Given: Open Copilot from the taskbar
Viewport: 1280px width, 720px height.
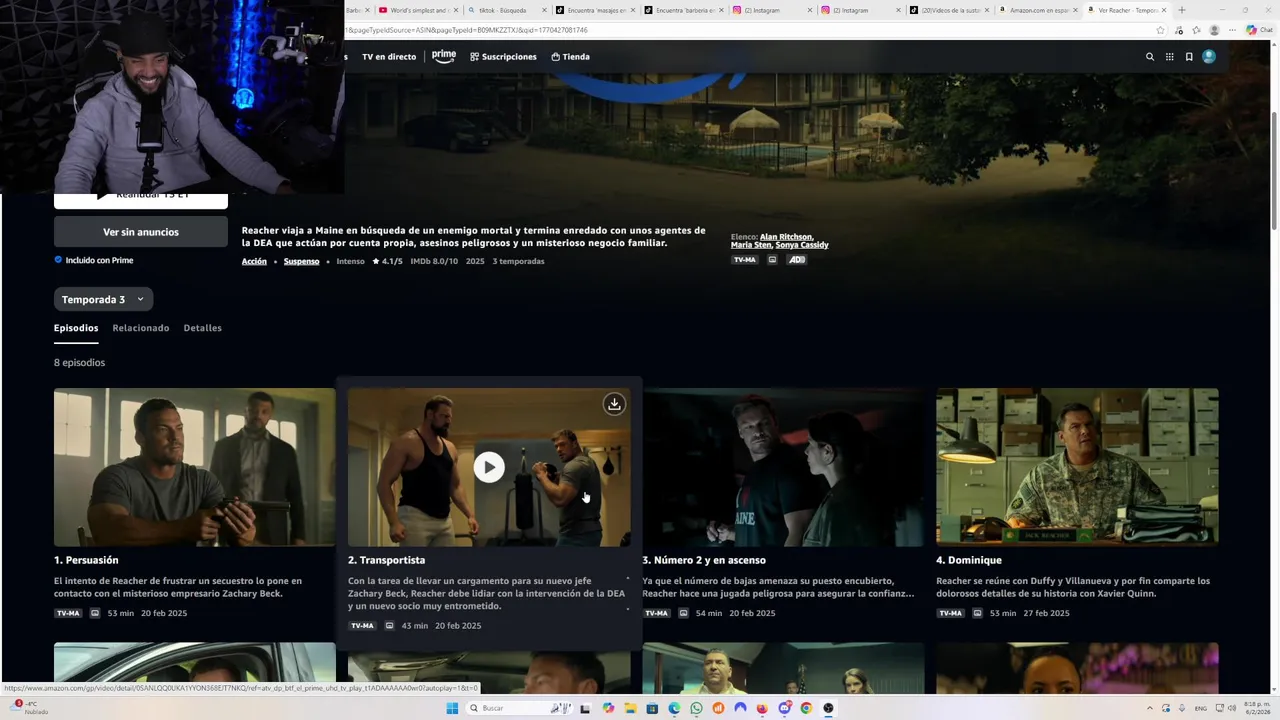Looking at the screenshot, I should coord(608,708).
